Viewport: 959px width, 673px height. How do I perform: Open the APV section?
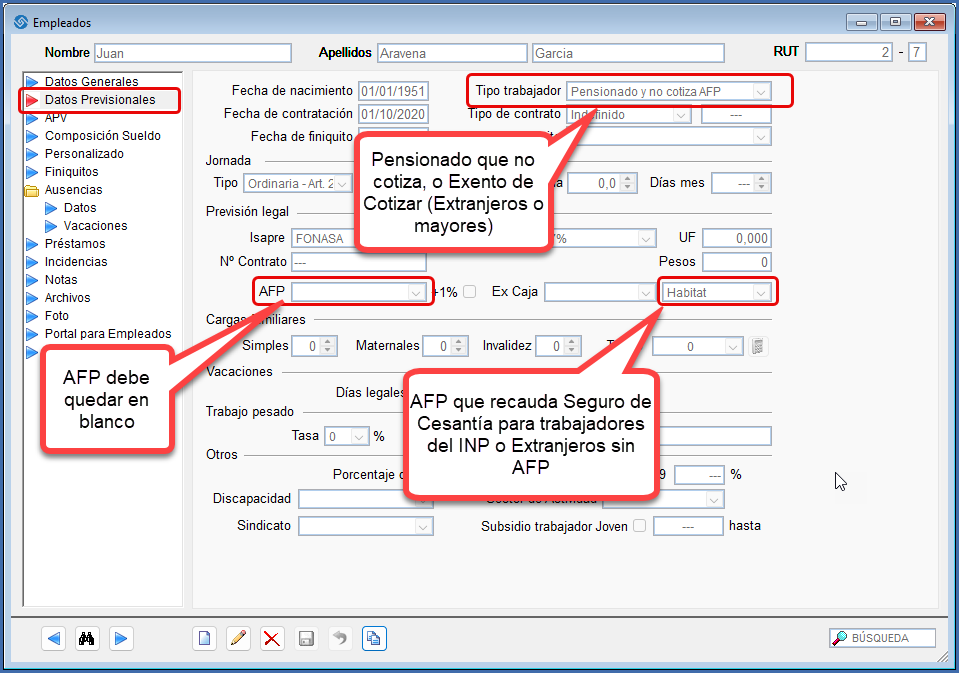(56, 117)
